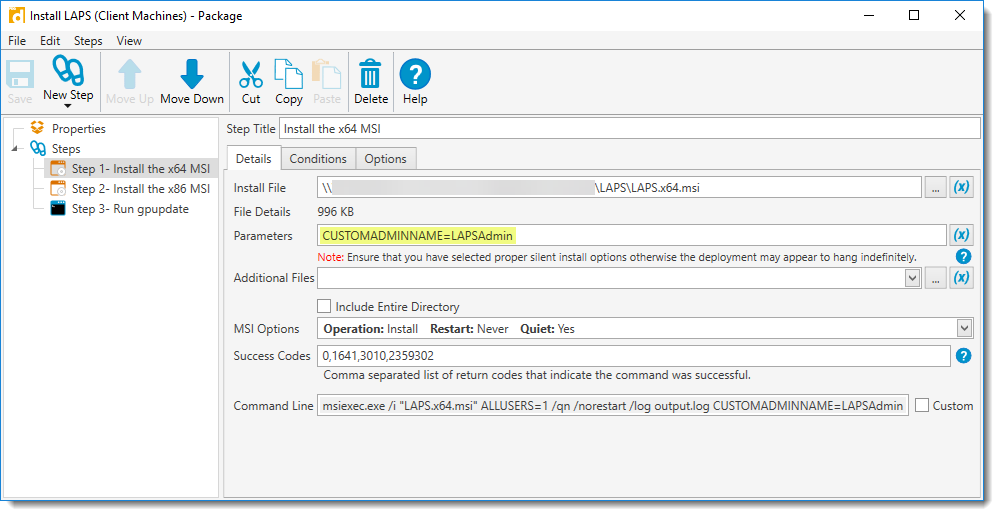Click the Move Down arrow icon
This screenshot has width=999, height=516.
tap(192, 75)
